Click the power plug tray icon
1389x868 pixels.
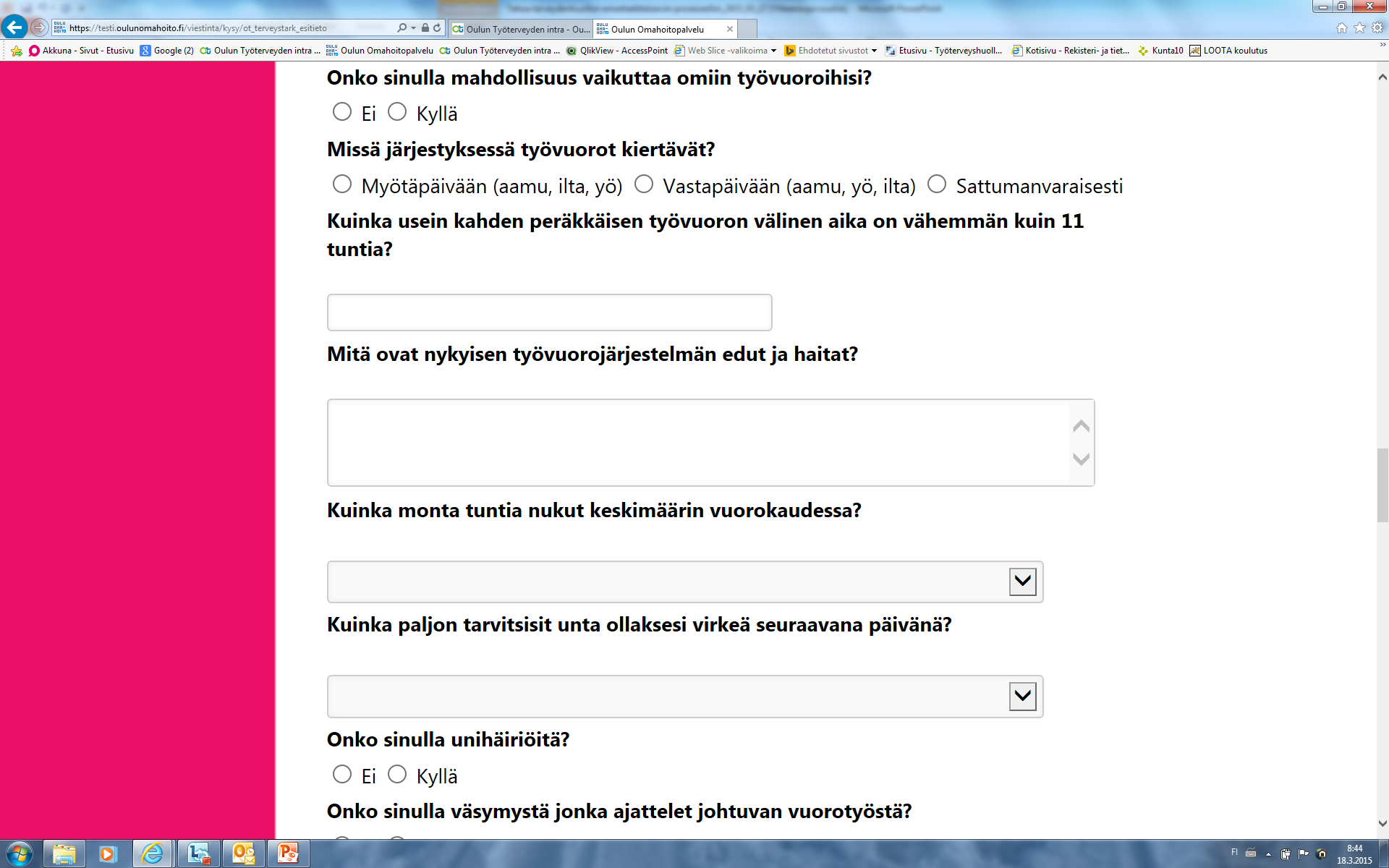pos(1286,854)
